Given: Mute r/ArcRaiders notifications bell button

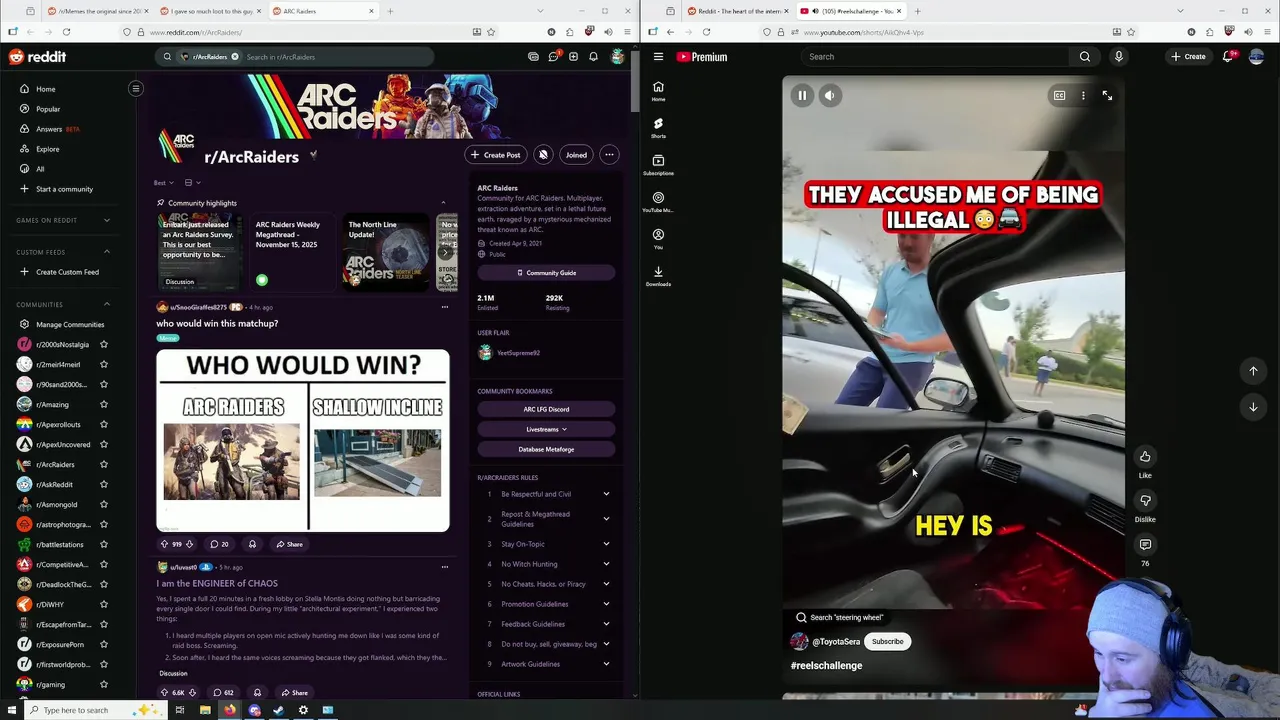Looking at the screenshot, I should coord(543,155).
